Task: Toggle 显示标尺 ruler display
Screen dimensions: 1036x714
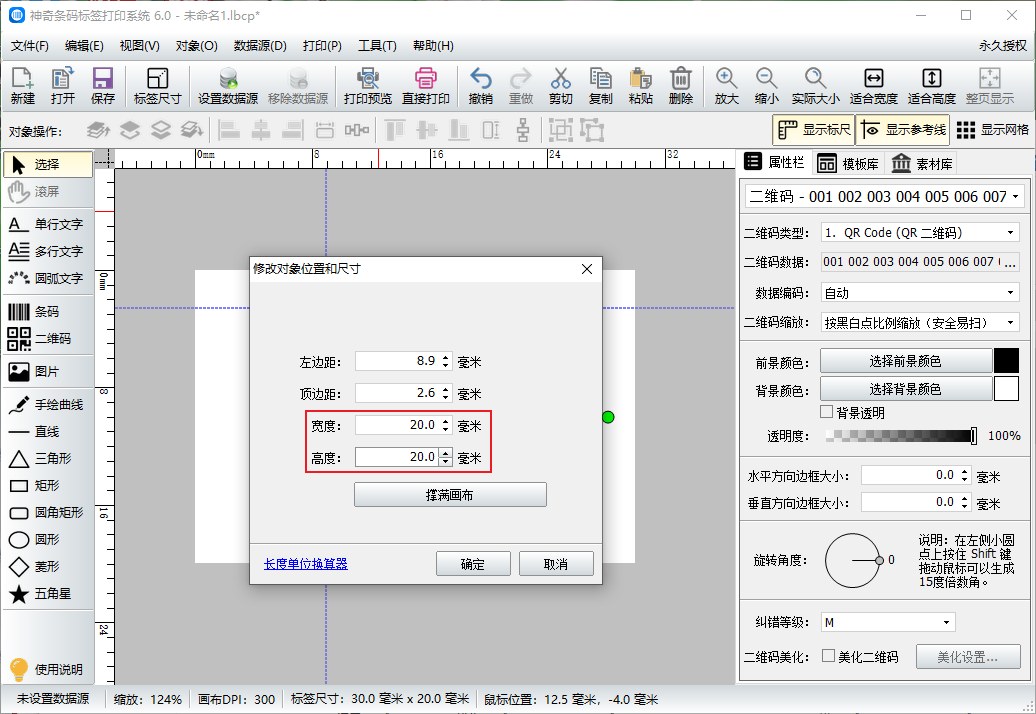Action: pyautogui.click(x=813, y=130)
